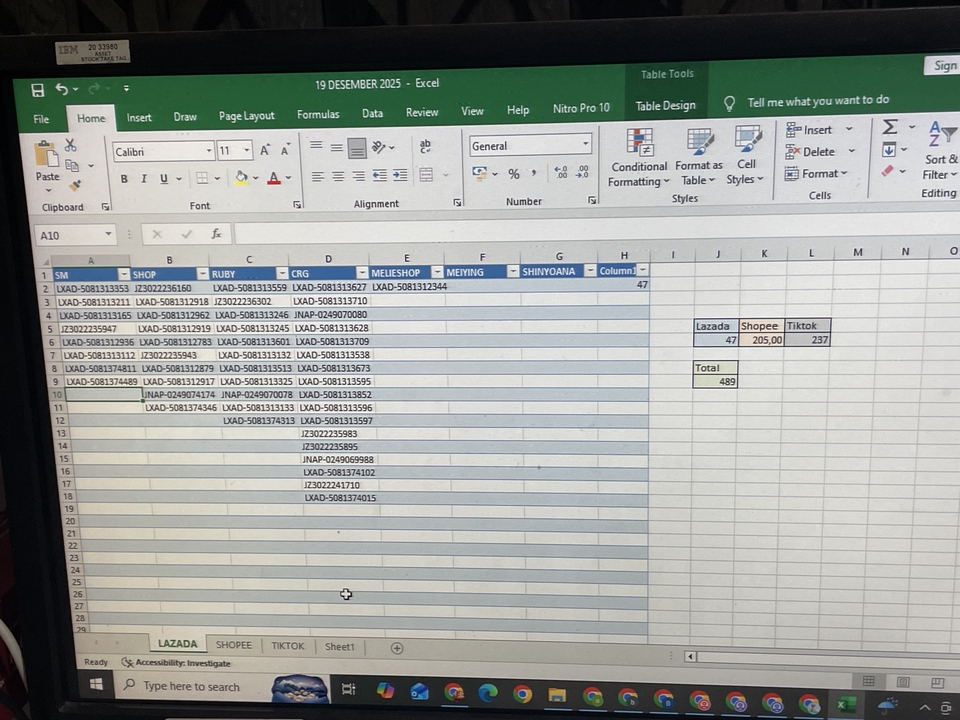Open the RUBY column filter dropdown
This screenshot has width=960, height=720.
pyautogui.click(x=281, y=273)
